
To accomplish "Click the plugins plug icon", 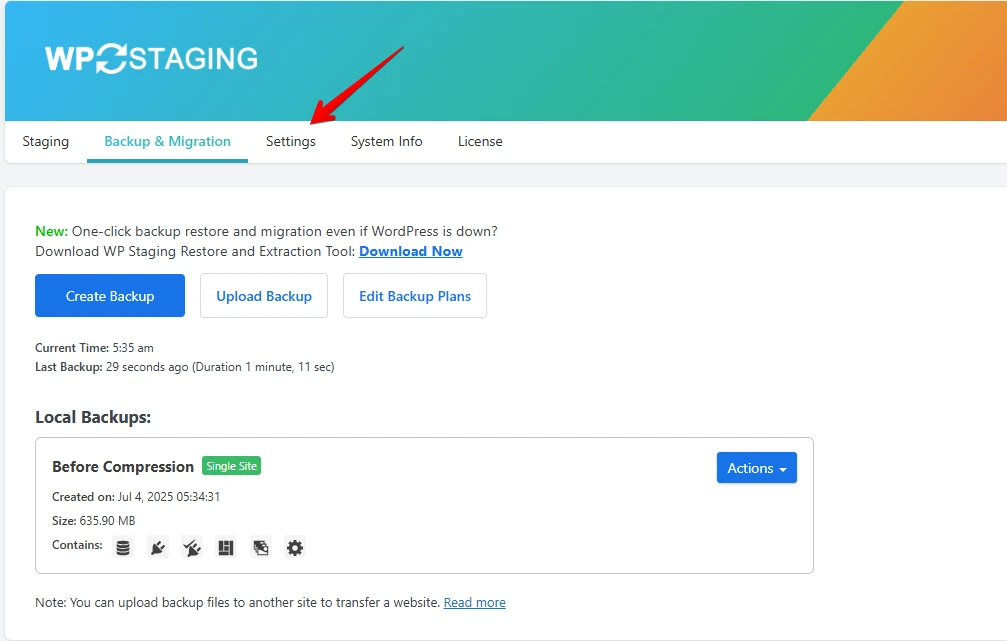I will click(157, 547).
